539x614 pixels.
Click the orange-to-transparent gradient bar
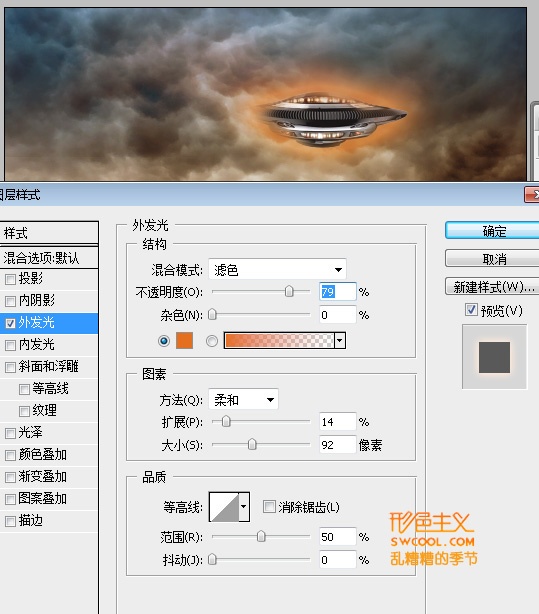click(x=279, y=340)
